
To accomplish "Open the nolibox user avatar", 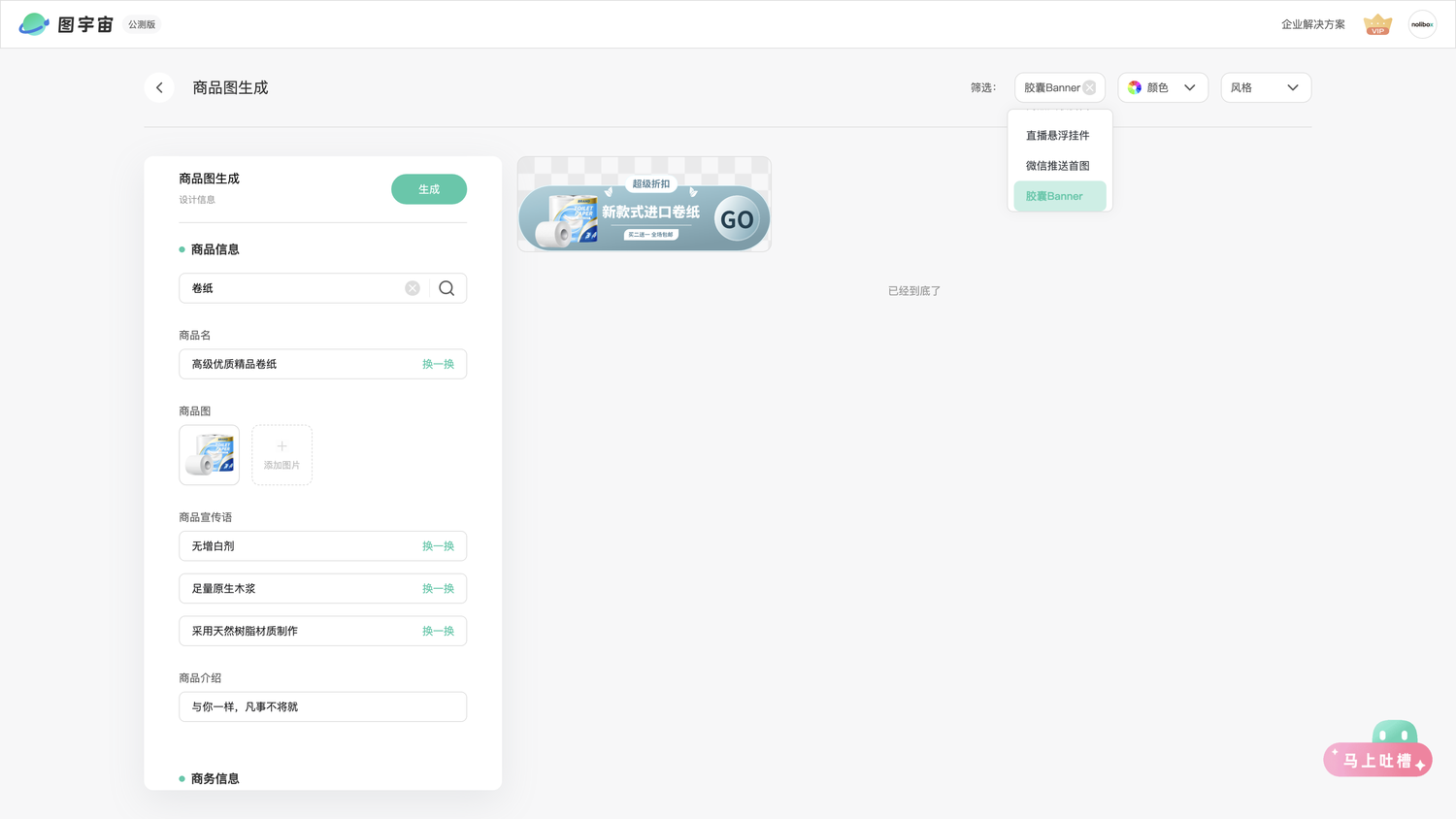I will 1422,24.
